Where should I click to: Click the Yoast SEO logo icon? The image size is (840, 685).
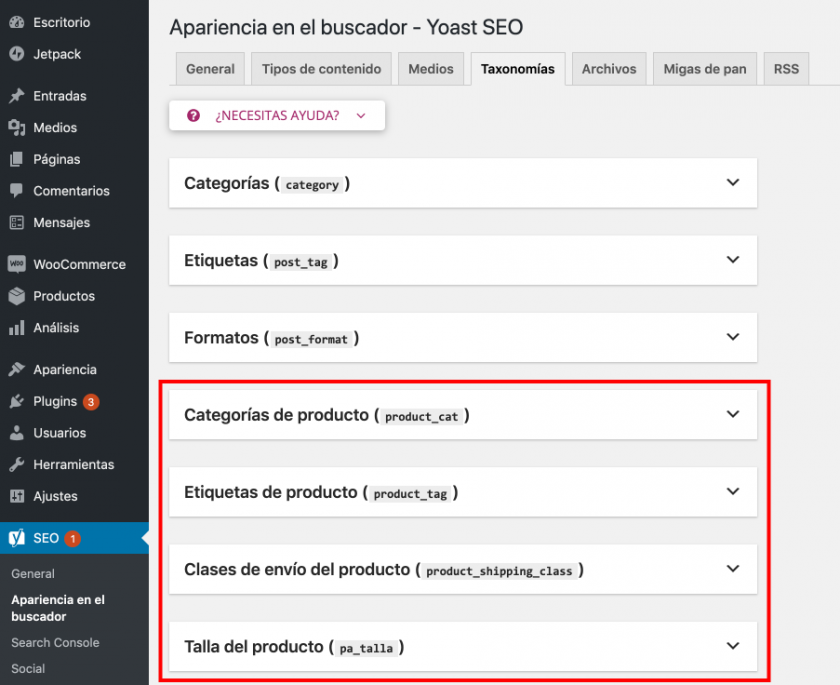(17, 538)
